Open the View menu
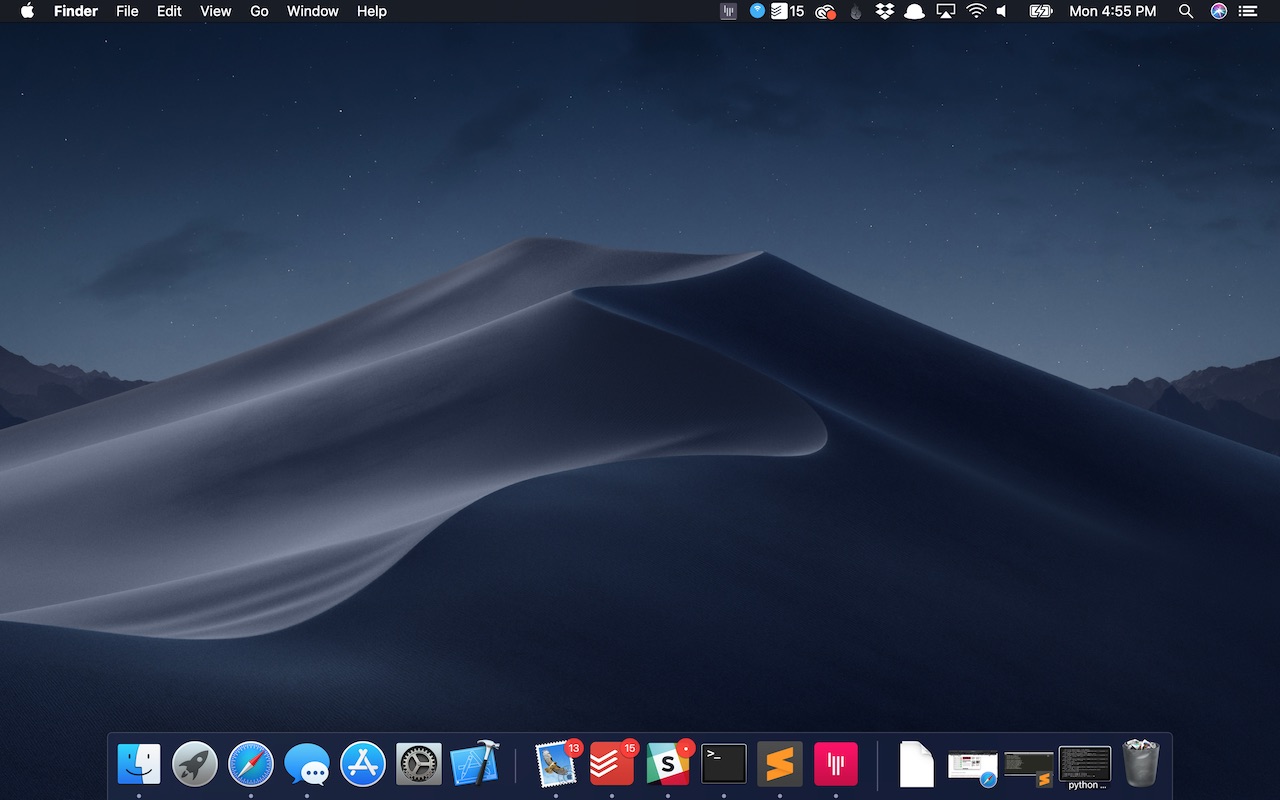This screenshot has height=800, width=1280. tap(216, 11)
